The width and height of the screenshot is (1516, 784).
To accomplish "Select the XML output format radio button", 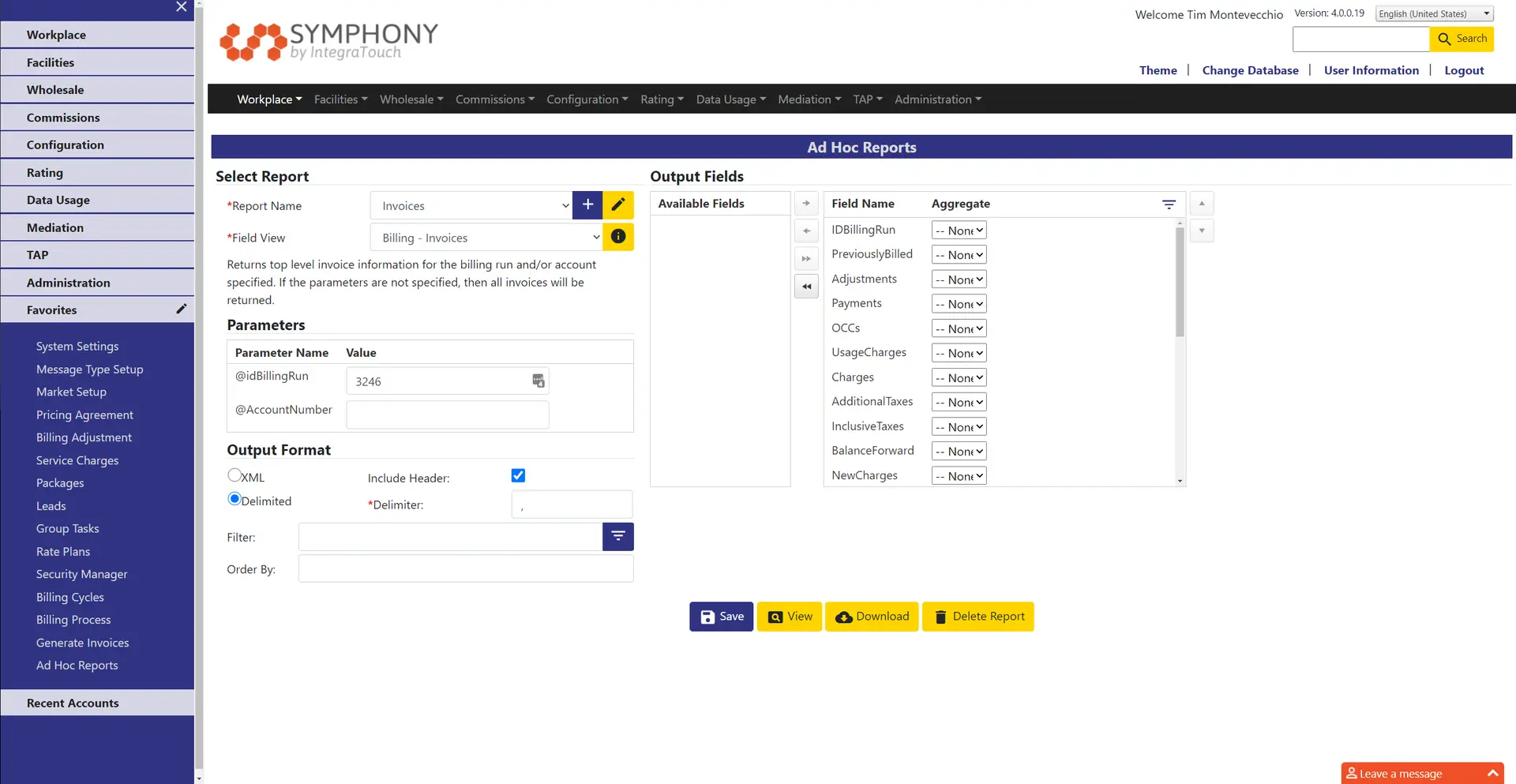I will click(x=235, y=475).
